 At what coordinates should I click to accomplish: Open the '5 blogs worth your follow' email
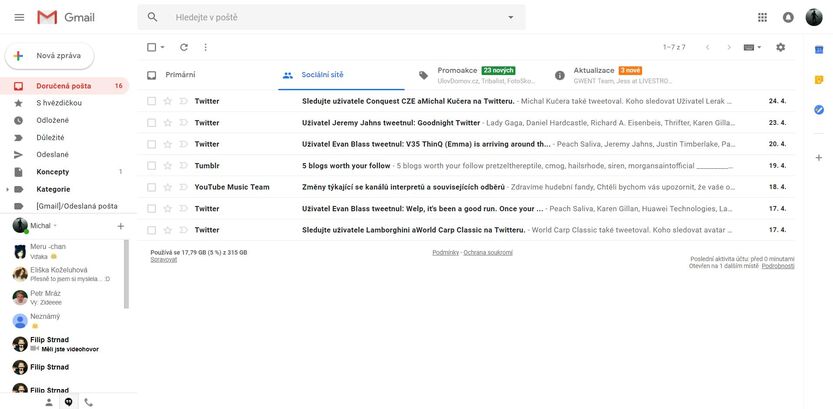pyautogui.click(x=466, y=166)
